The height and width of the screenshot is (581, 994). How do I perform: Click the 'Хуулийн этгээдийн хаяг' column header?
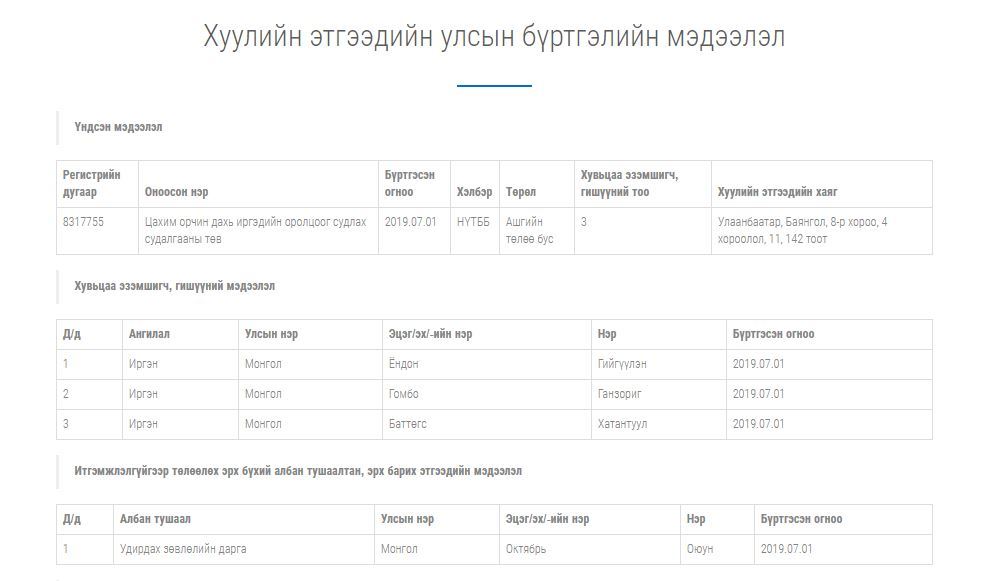[x=777, y=192]
